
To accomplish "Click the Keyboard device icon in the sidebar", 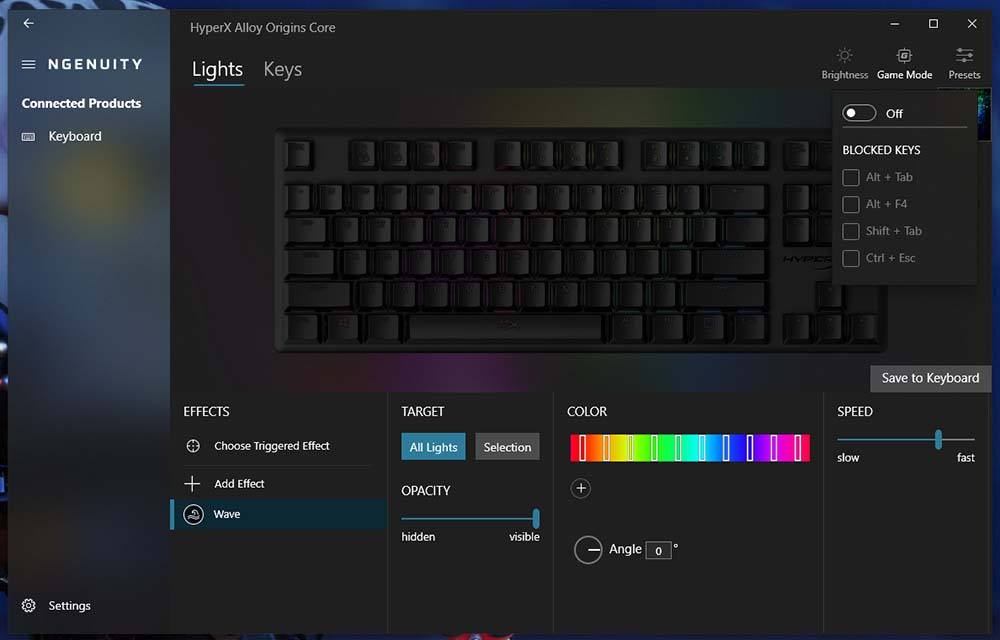I will click(x=28, y=136).
